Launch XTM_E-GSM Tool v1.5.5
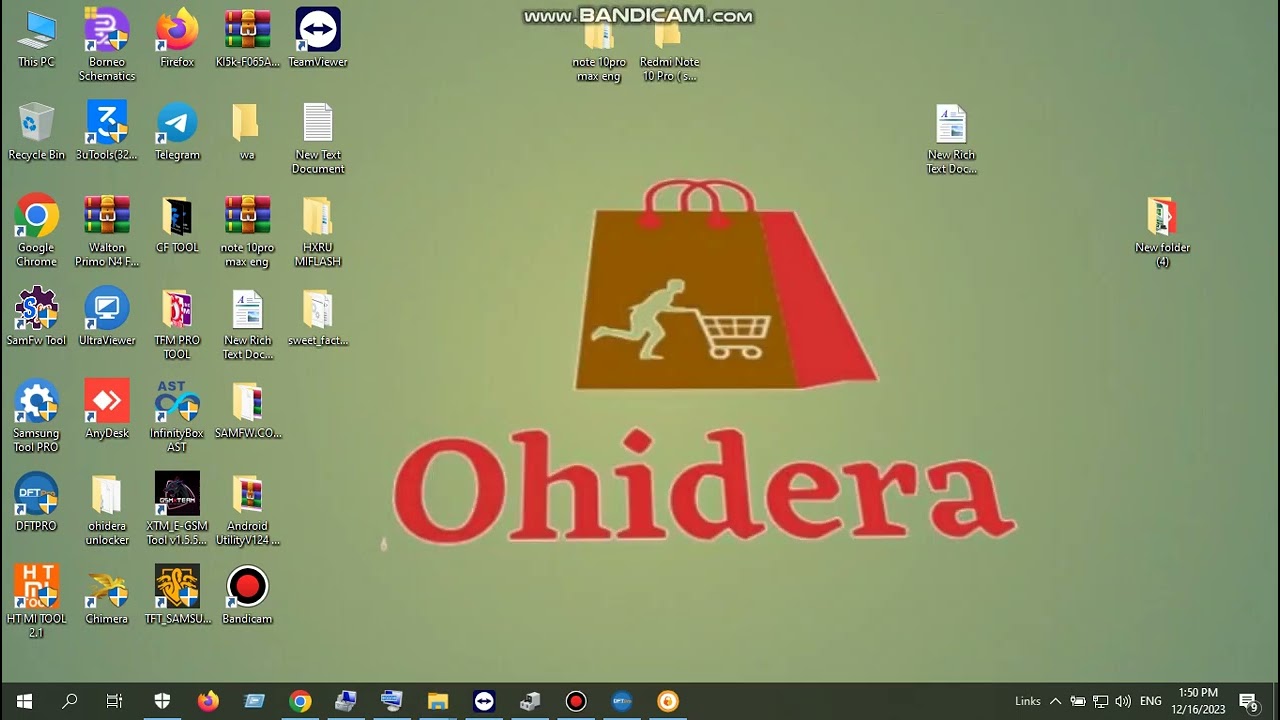Viewport: 1280px width, 720px height. 177,510
